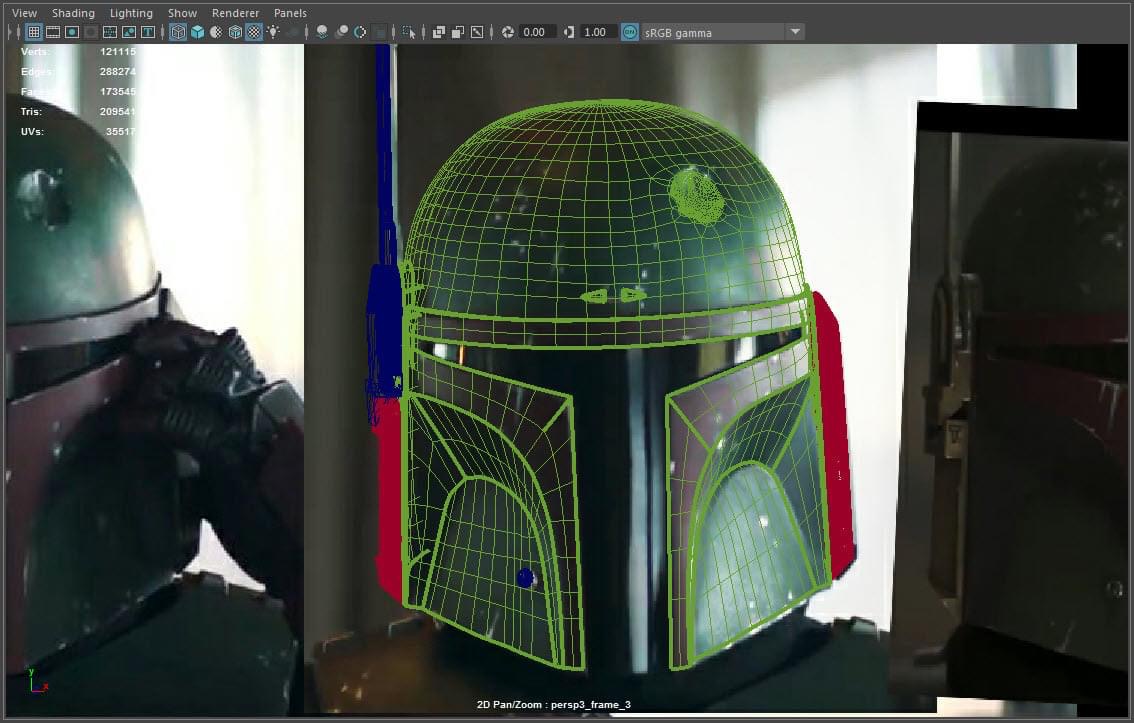Toggle the color management ON button

point(629,32)
